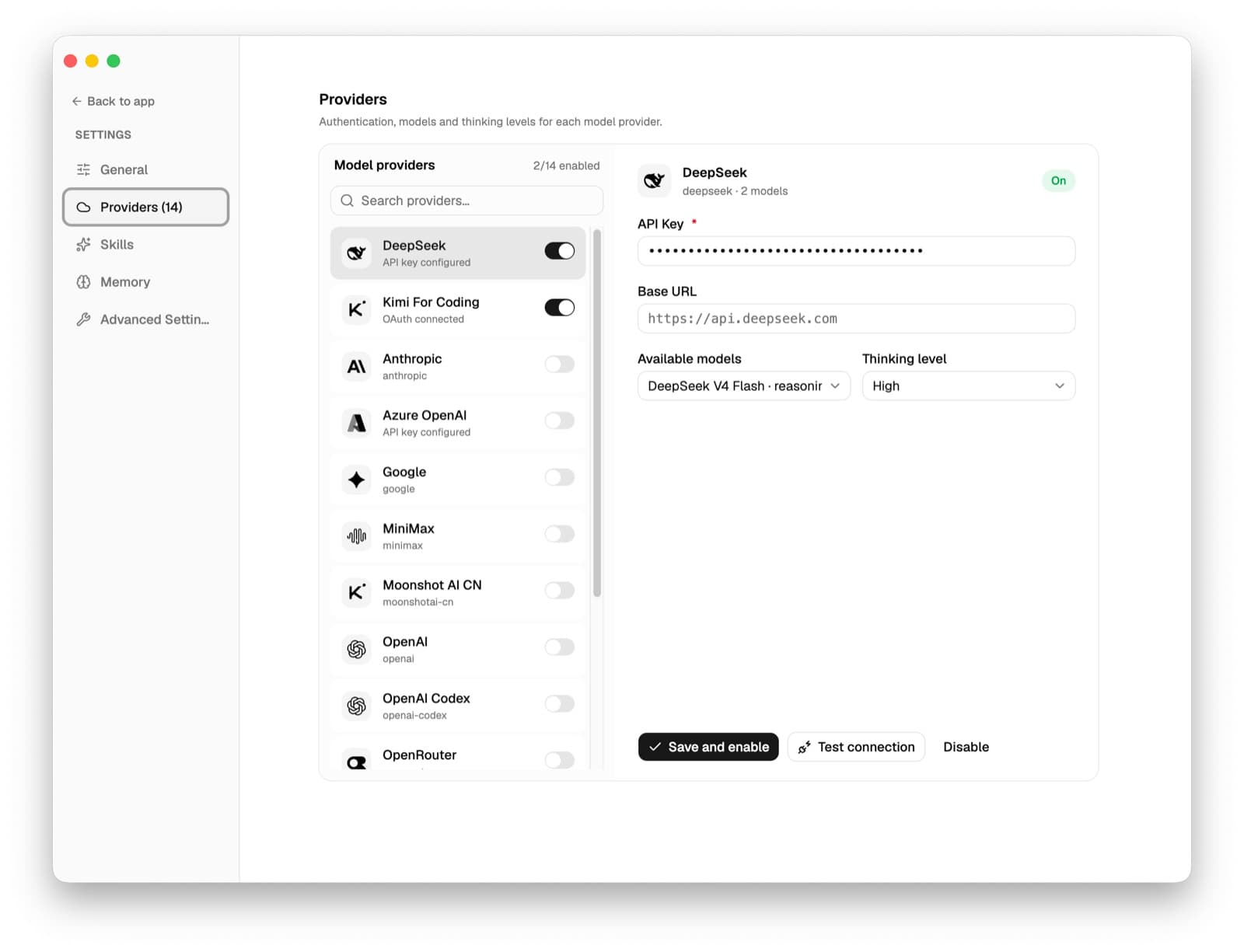Click Test connection button
Viewport: 1244px width, 952px height.
(856, 747)
